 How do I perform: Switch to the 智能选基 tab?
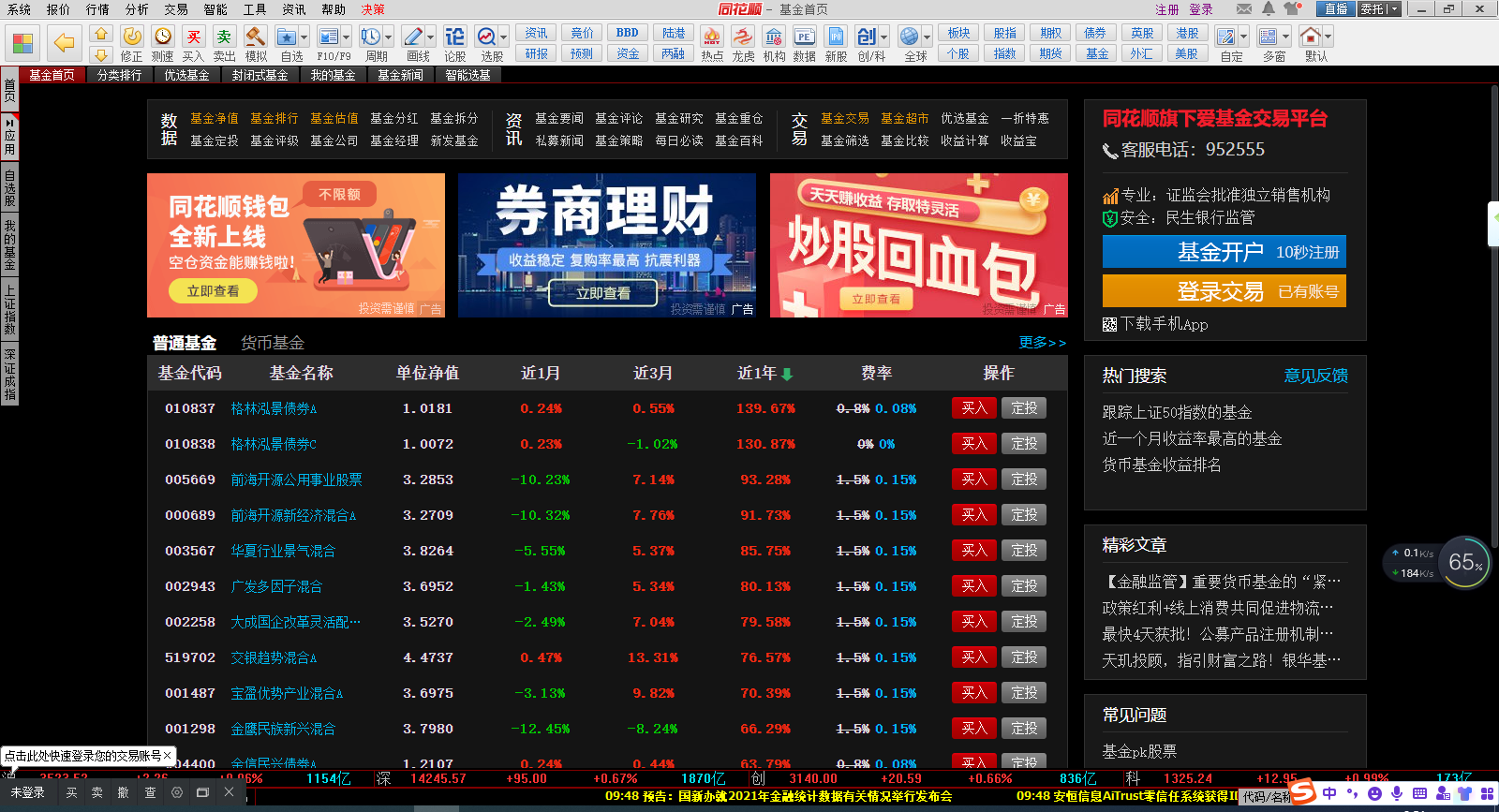[468, 75]
